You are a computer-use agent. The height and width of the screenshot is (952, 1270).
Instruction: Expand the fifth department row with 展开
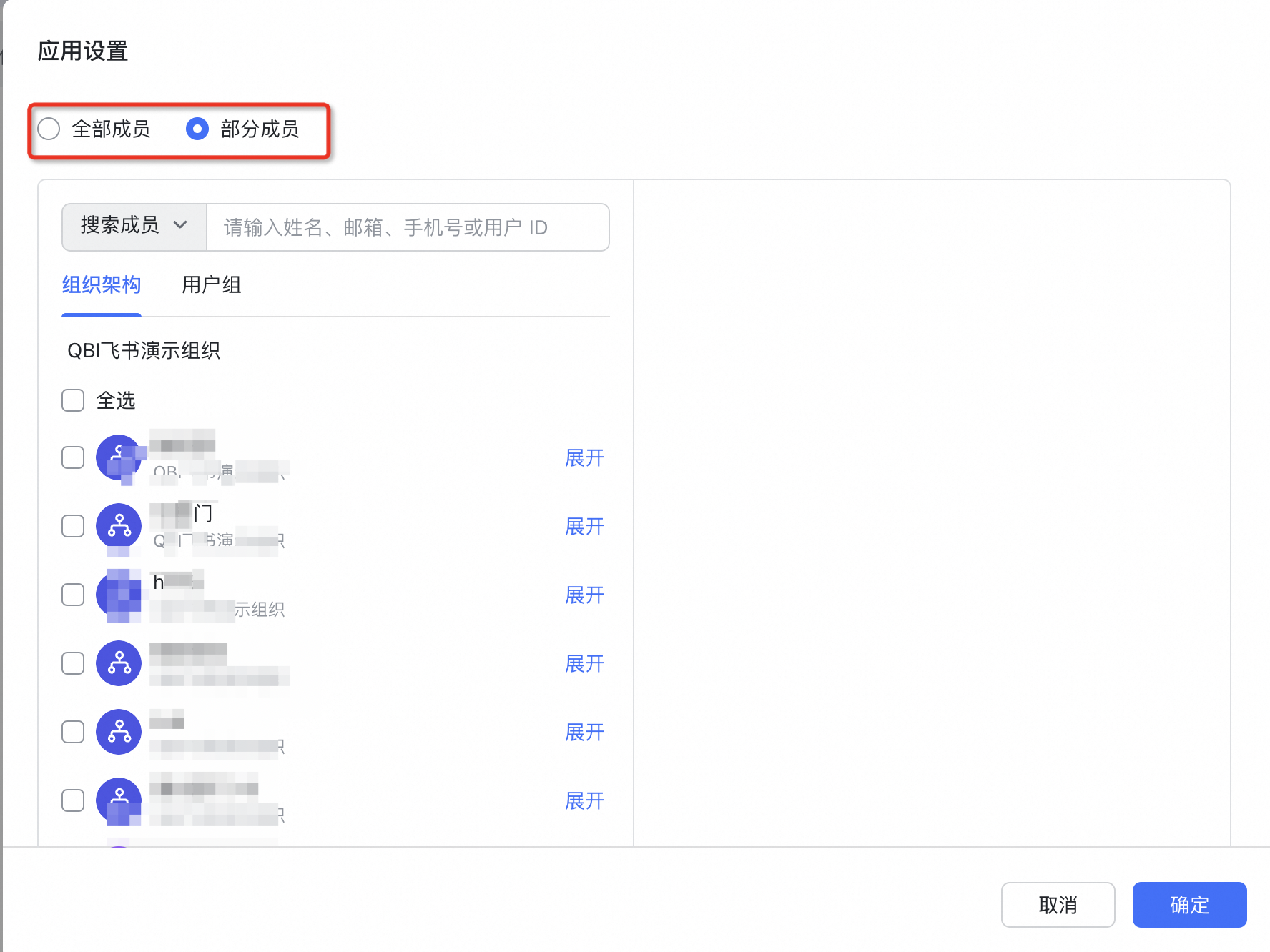point(584,732)
